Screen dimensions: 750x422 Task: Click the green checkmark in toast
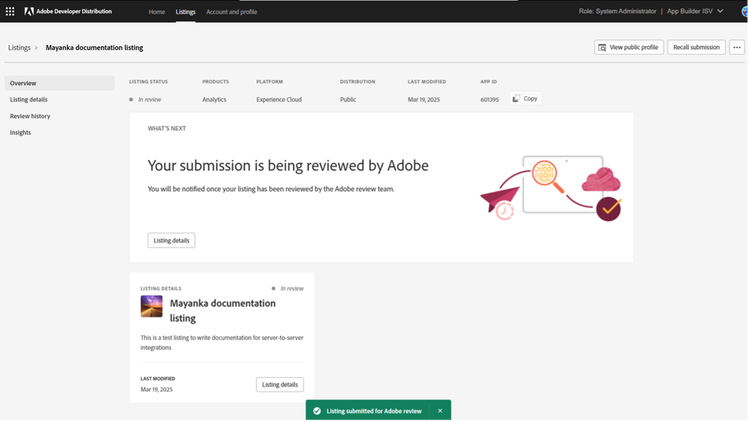(x=317, y=411)
